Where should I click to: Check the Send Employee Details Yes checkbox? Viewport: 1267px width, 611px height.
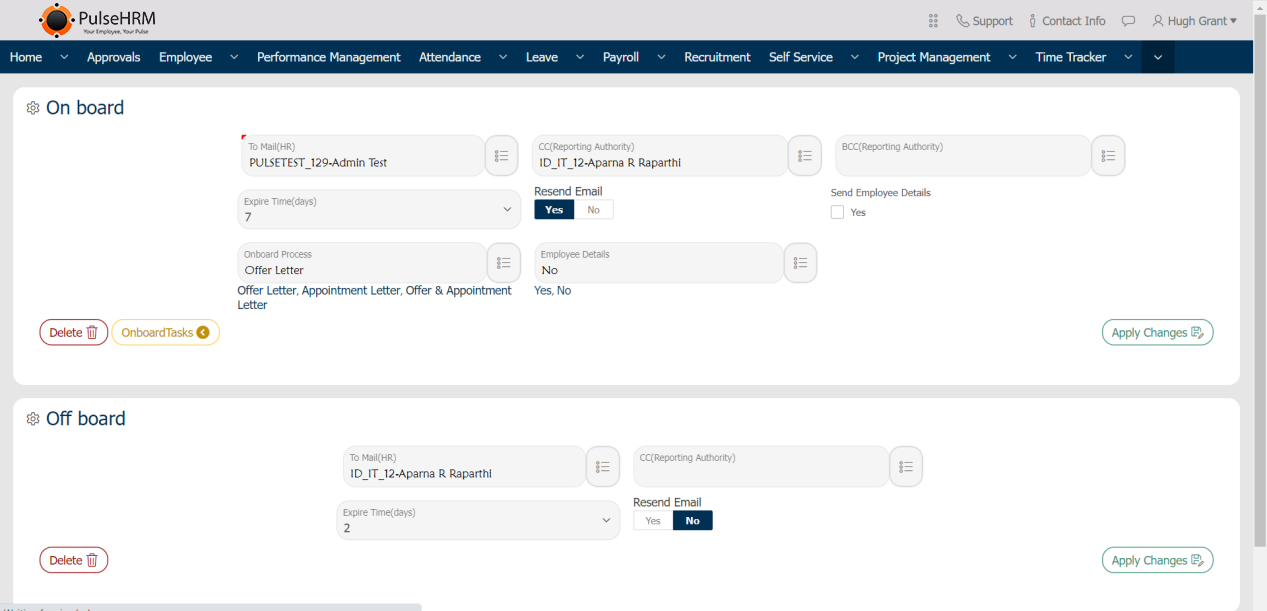pyautogui.click(x=838, y=212)
